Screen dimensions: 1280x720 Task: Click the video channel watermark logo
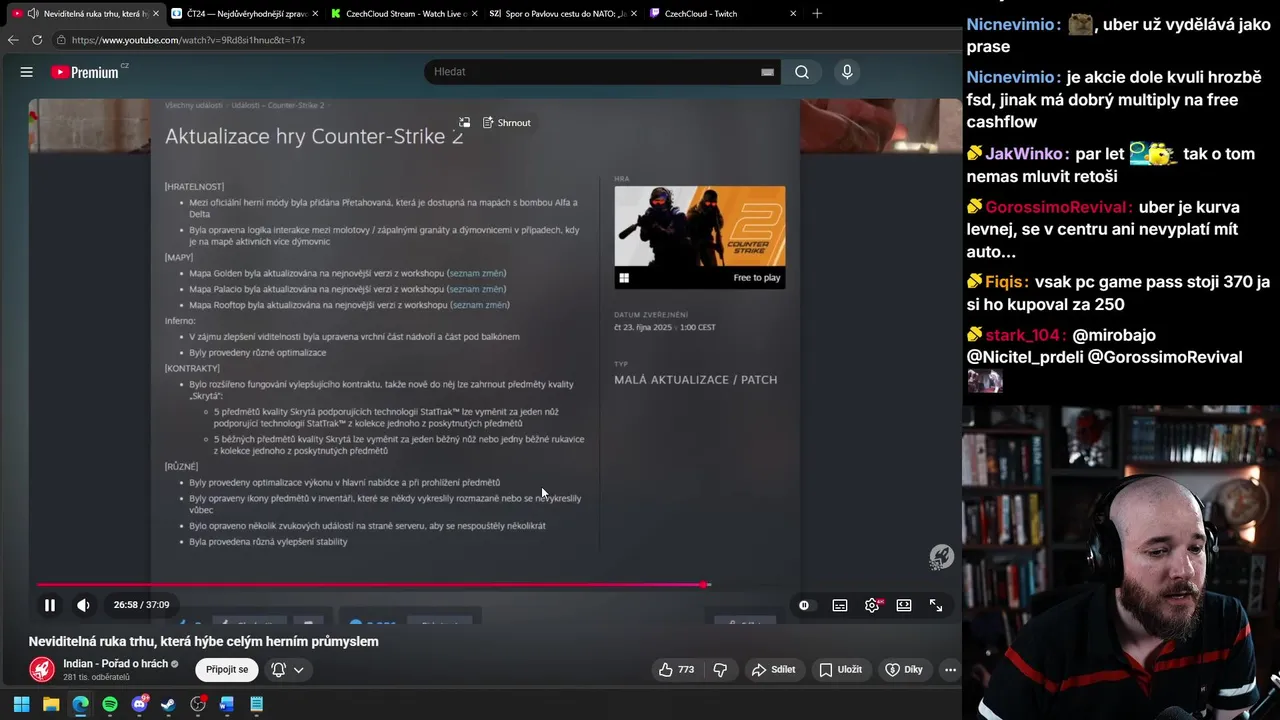941,557
